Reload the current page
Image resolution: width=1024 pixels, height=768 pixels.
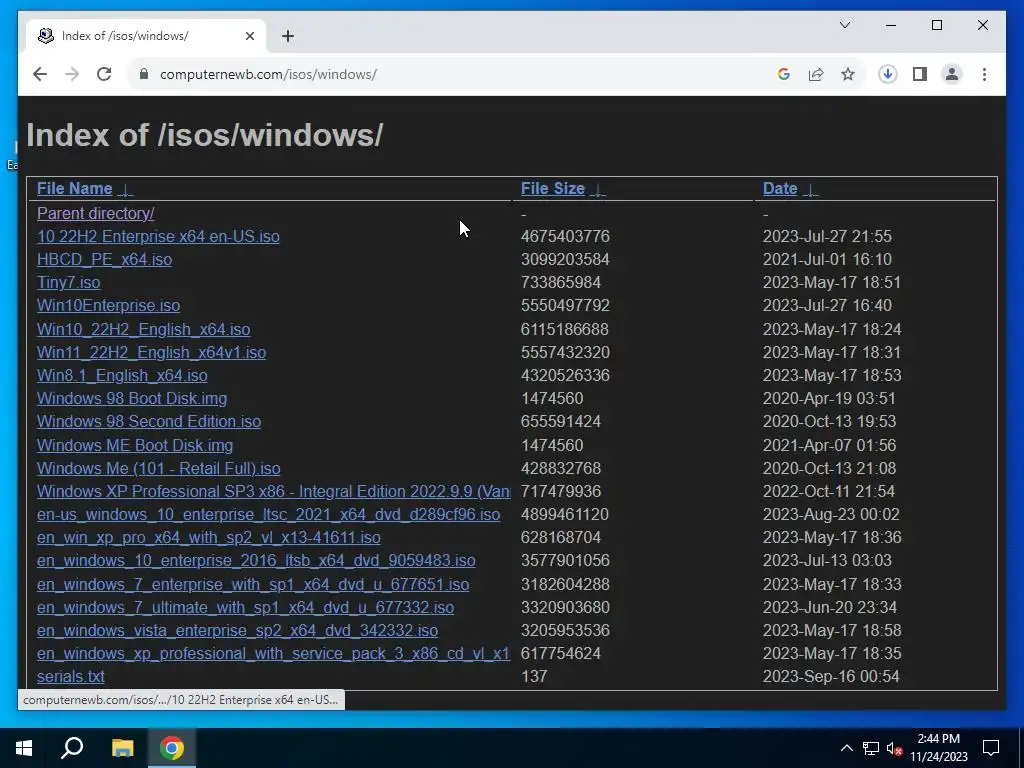tap(104, 74)
